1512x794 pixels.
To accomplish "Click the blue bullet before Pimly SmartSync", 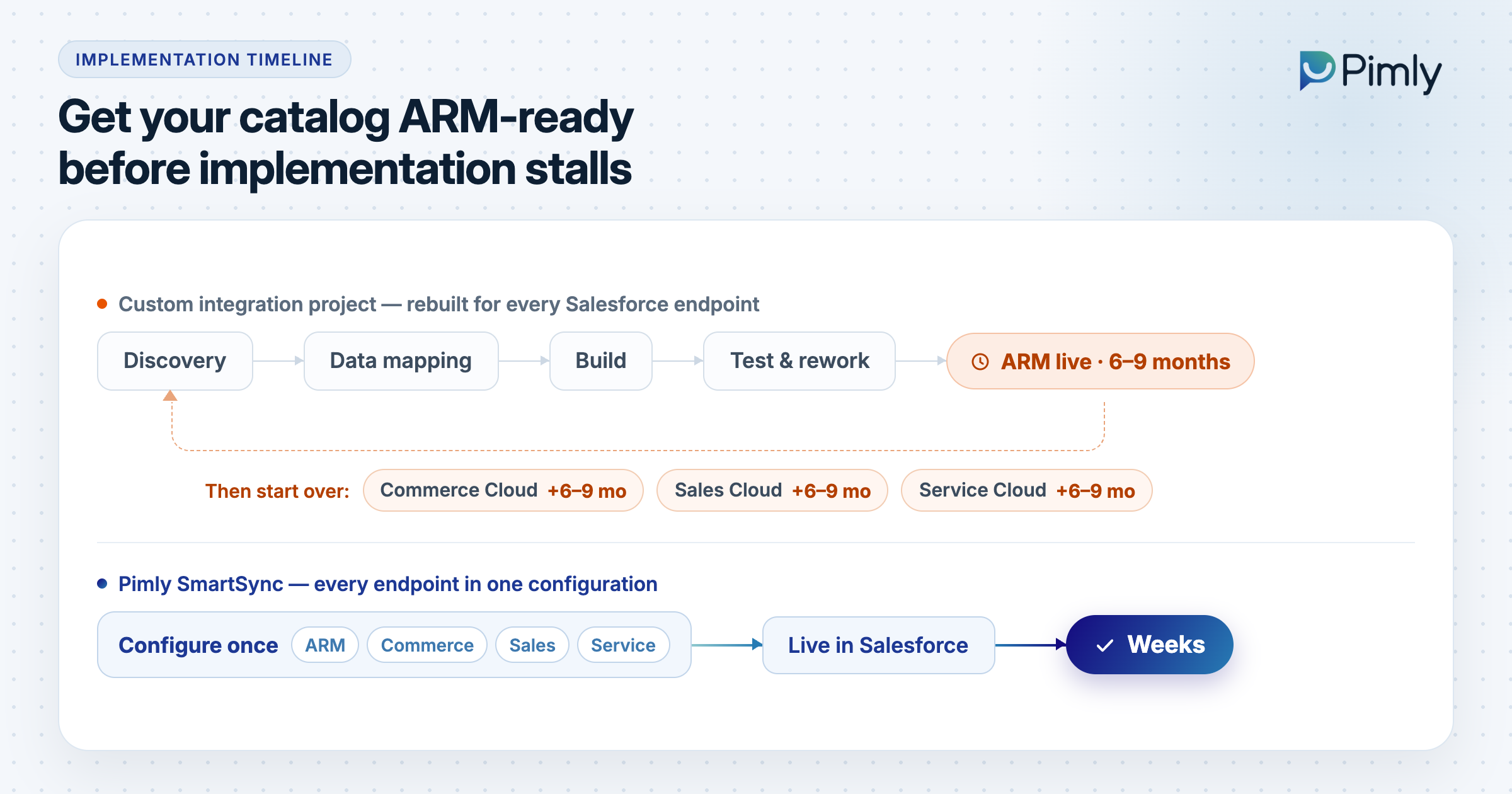I will tap(102, 584).
